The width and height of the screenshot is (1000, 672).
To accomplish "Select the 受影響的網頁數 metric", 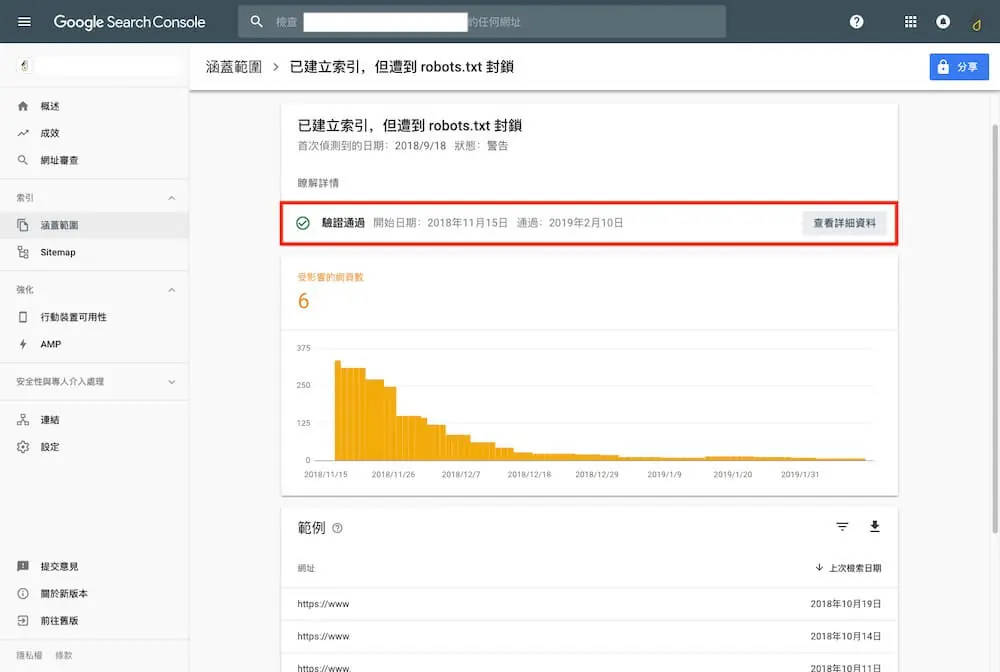I will (x=330, y=291).
